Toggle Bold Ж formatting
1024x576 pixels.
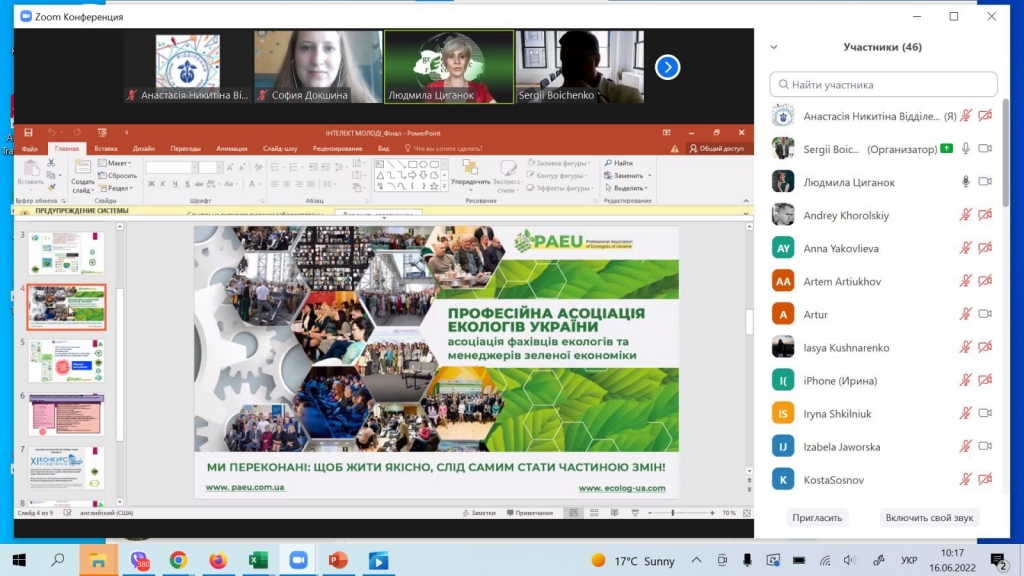coord(151,184)
